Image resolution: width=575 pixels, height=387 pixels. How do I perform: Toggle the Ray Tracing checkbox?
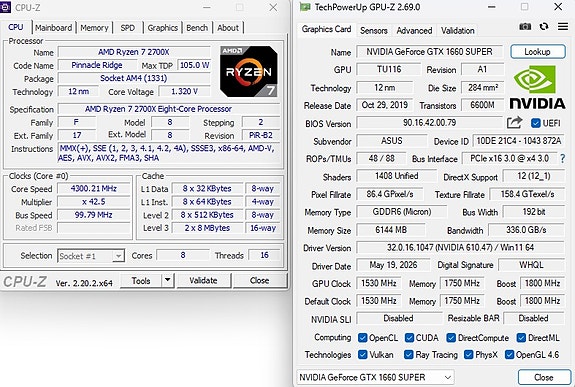click(x=408, y=354)
